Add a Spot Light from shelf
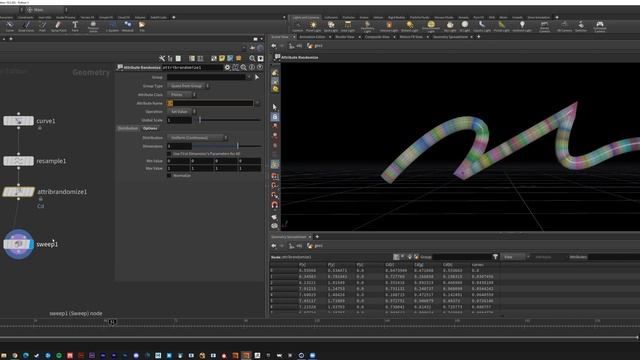 click(331, 27)
